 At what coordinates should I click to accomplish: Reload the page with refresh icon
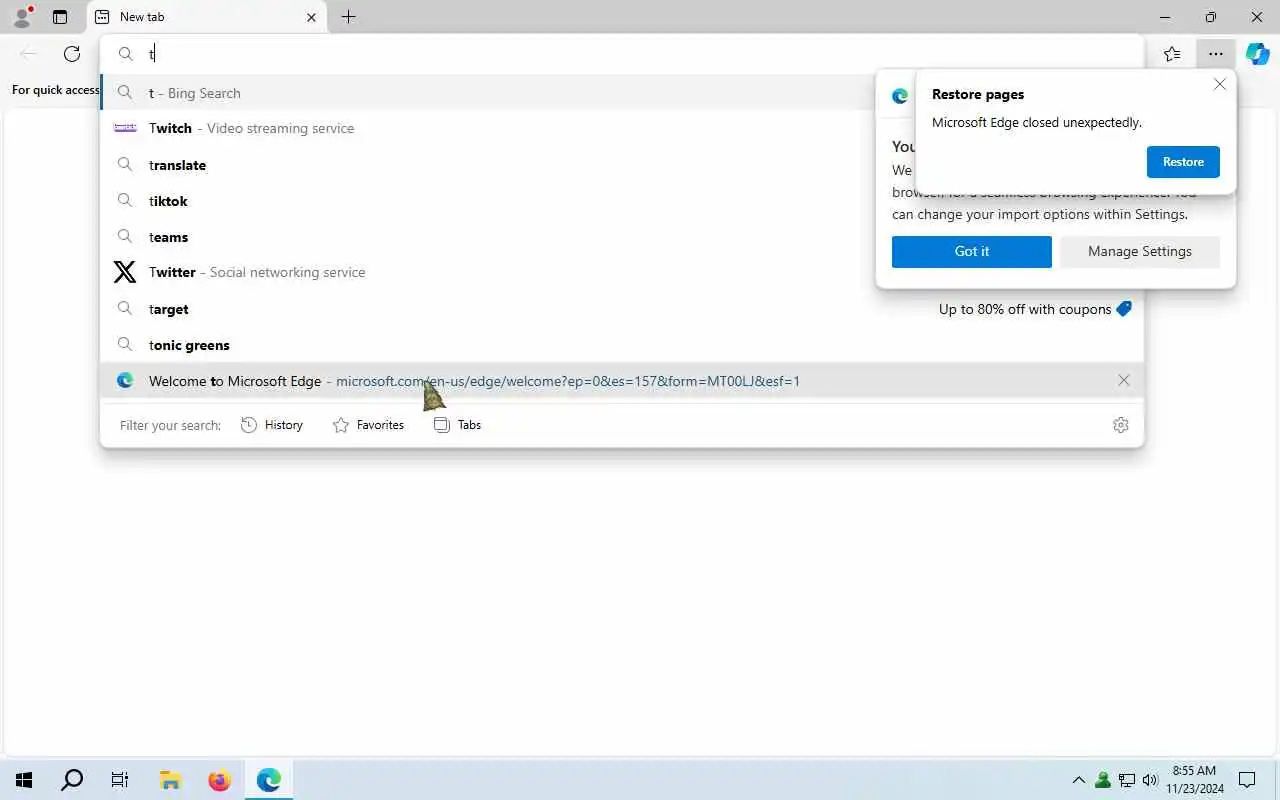pos(72,54)
